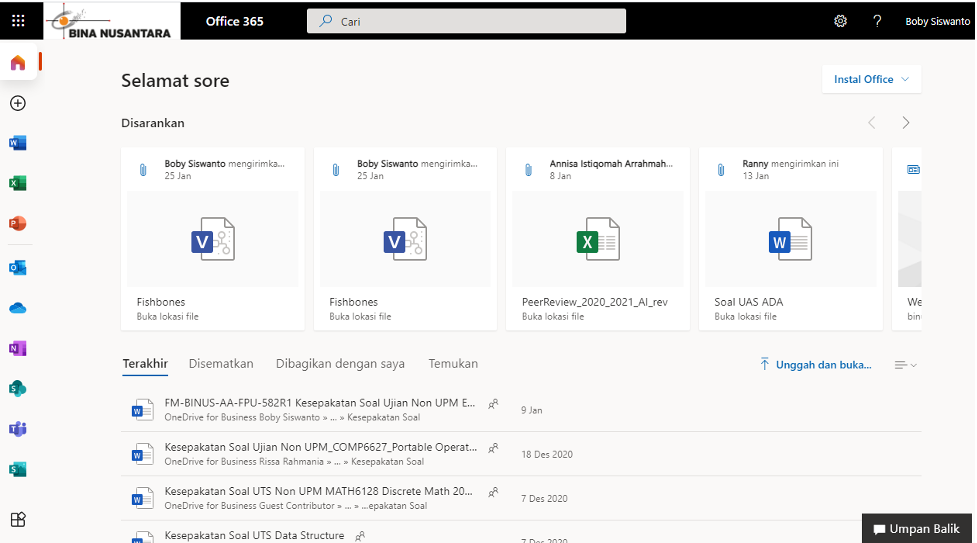Switch to Dibagikan dengan saya tab
977x543 pixels.
coord(340,363)
